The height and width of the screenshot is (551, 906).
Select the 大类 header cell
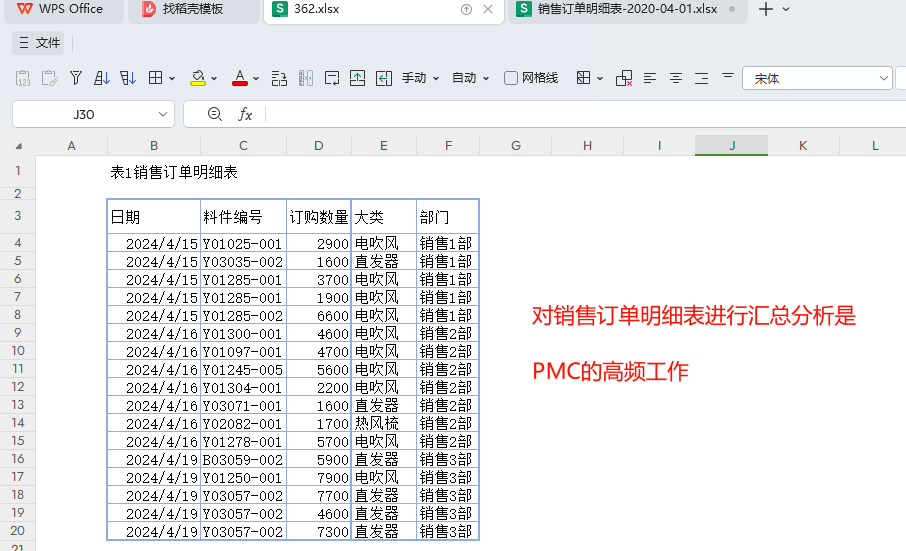tap(384, 217)
